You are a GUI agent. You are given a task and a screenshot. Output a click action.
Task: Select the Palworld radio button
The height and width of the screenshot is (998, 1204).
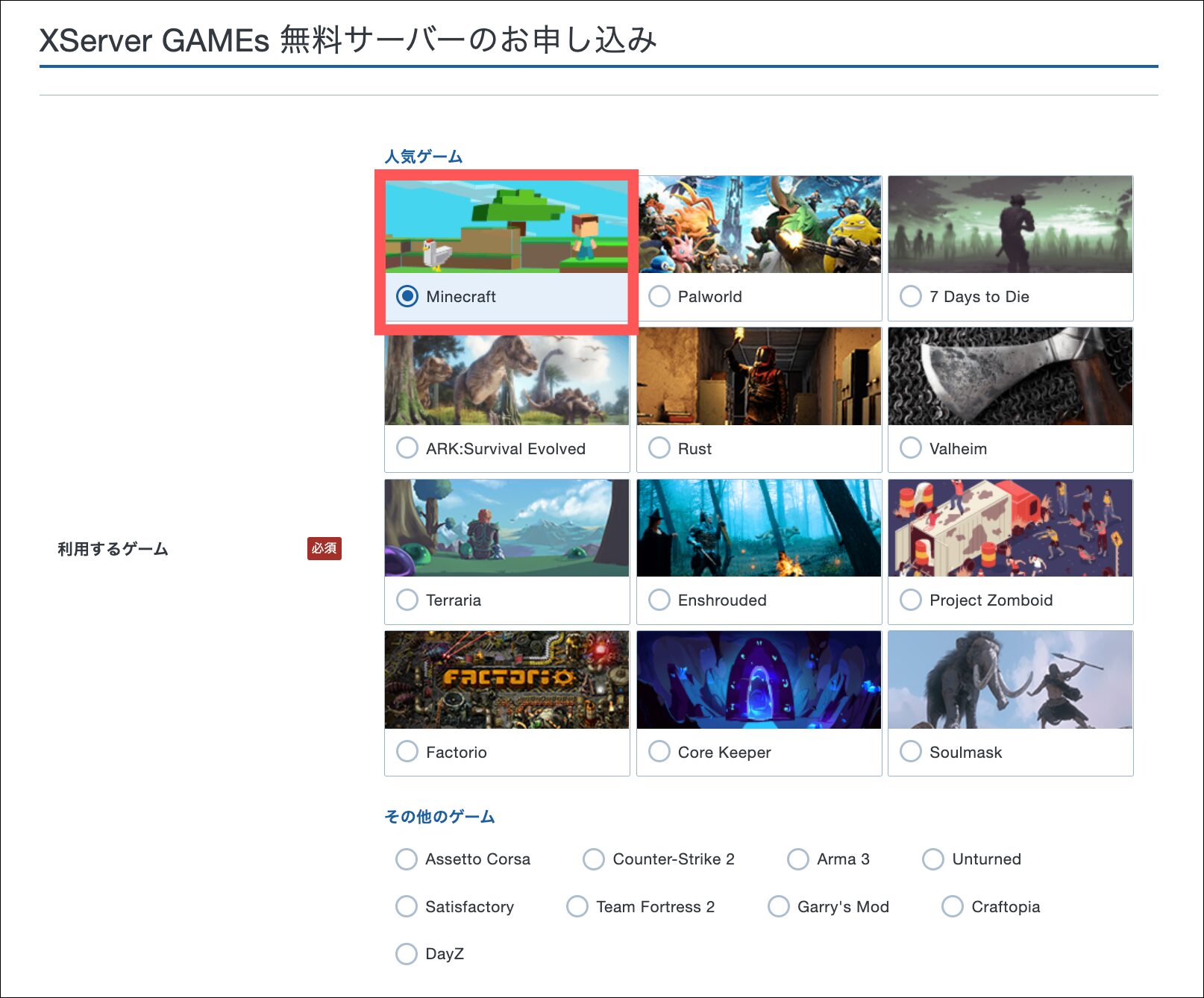(659, 296)
